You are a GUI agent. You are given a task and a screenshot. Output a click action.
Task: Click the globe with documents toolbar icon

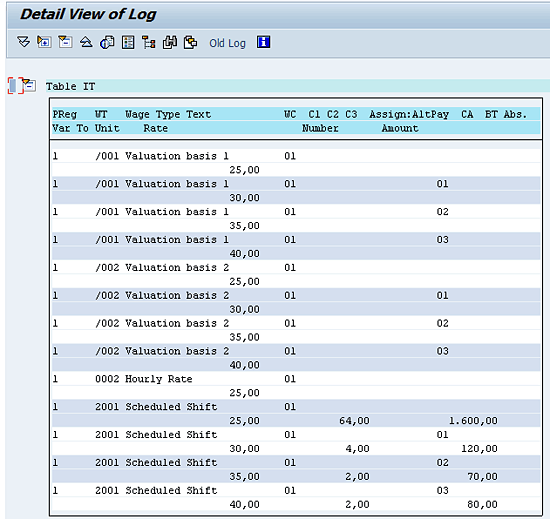107,42
